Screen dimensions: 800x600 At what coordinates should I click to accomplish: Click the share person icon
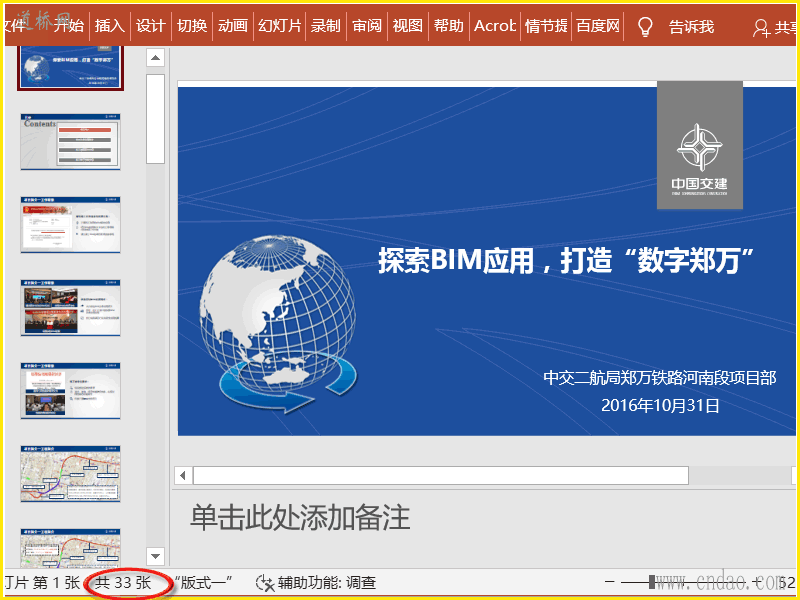pyautogui.click(x=761, y=28)
